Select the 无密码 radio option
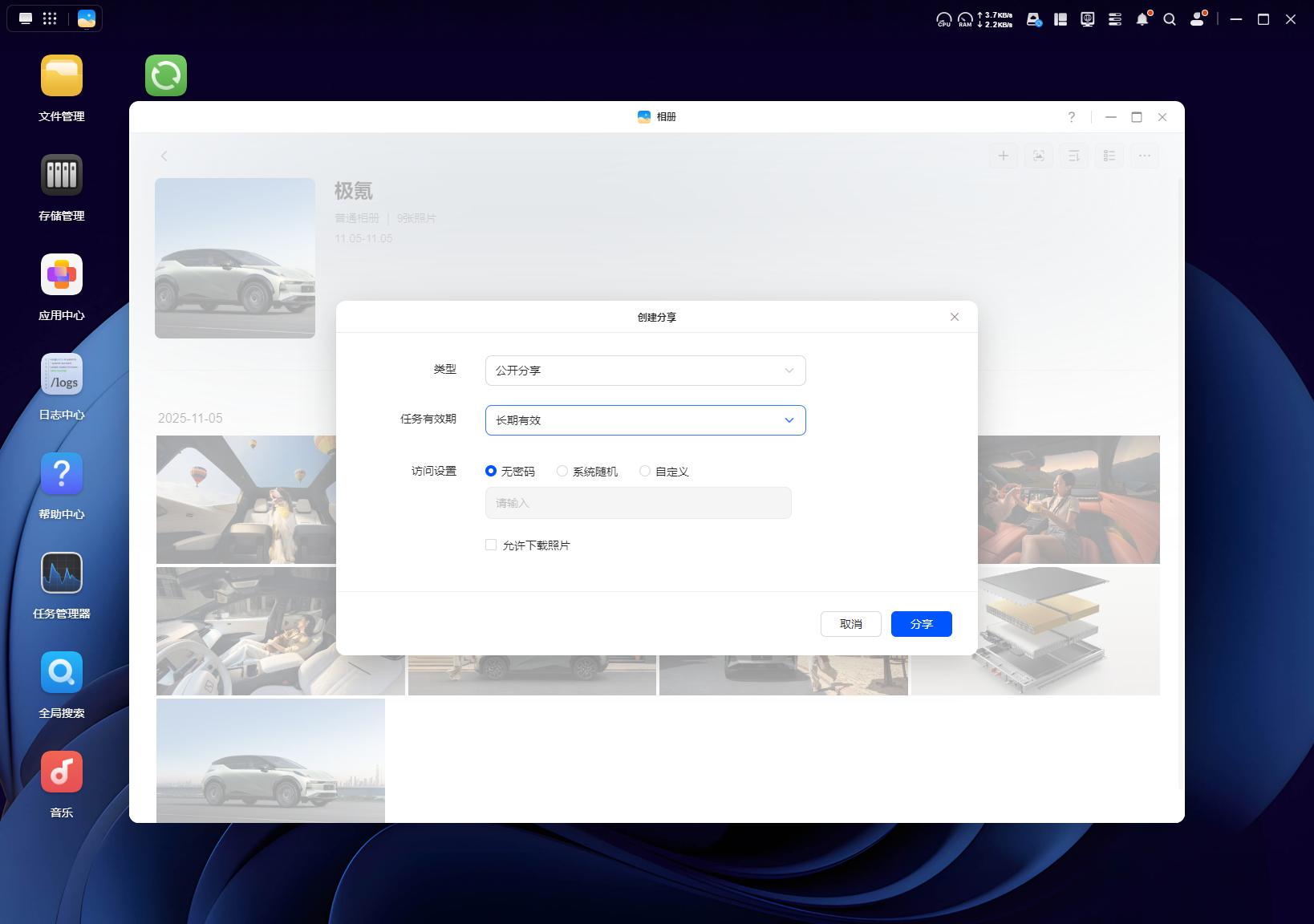This screenshot has width=1314, height=924. 491,472
